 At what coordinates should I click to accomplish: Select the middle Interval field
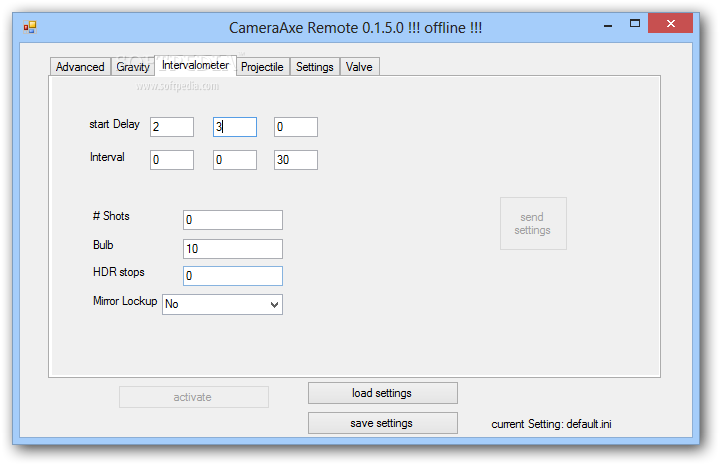click(x=235, y=160)
